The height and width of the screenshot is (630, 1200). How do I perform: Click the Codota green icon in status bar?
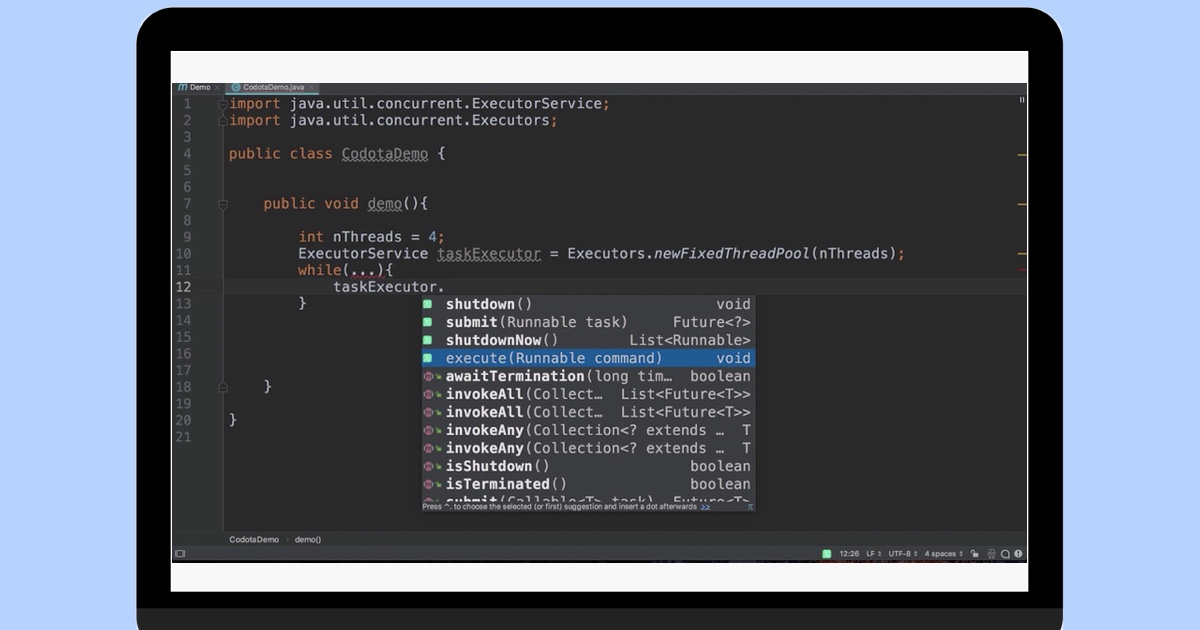(x=827, y=553)
